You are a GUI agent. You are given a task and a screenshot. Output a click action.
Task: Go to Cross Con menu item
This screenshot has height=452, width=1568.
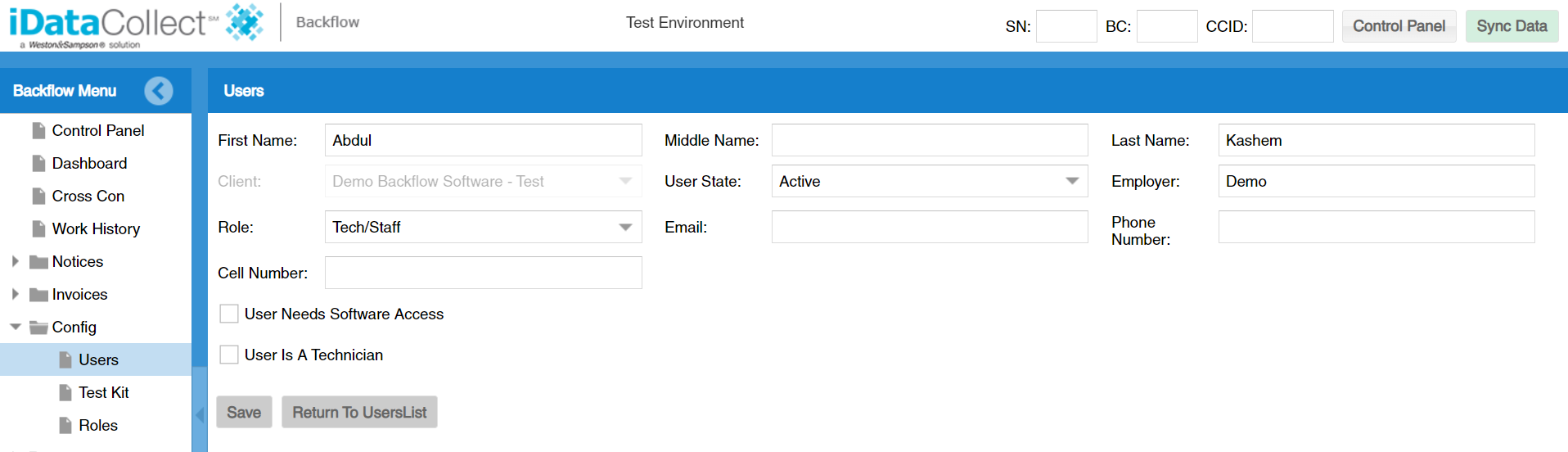(88, 197)
